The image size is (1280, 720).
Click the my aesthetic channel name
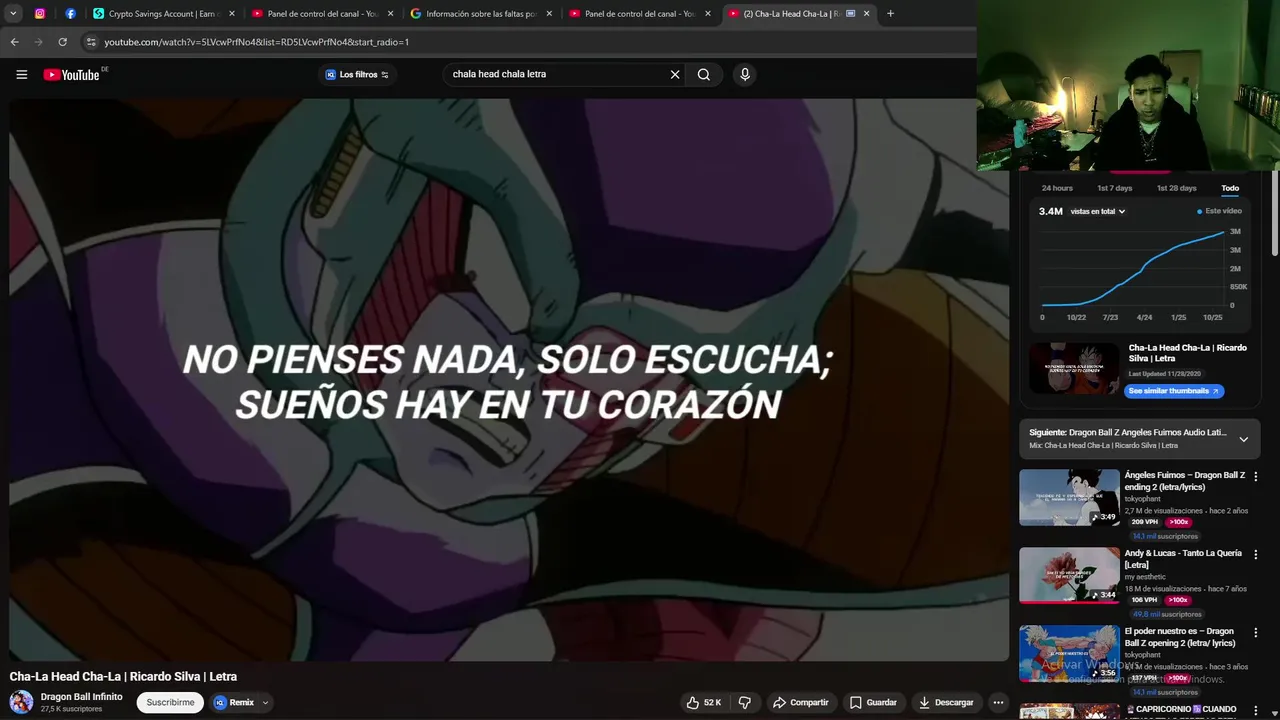click(1145, 577)
